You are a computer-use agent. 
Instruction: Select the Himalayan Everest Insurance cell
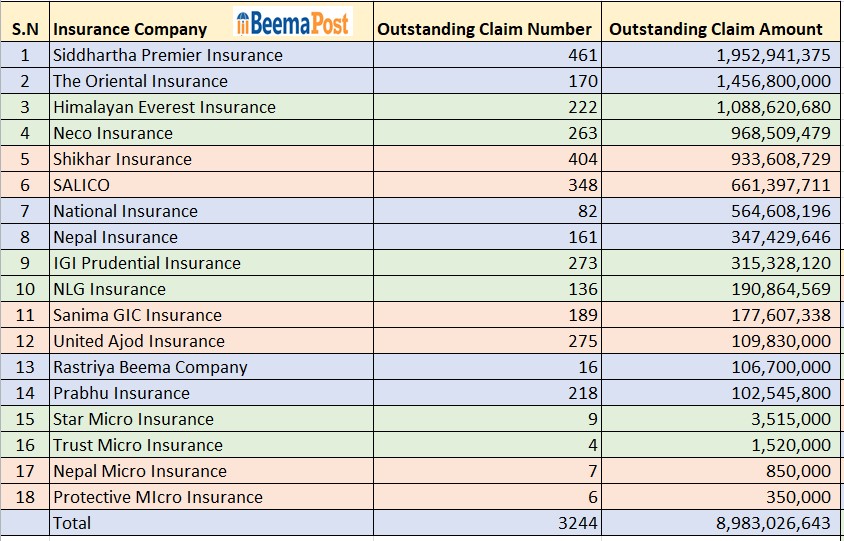[x=164, y=107]
